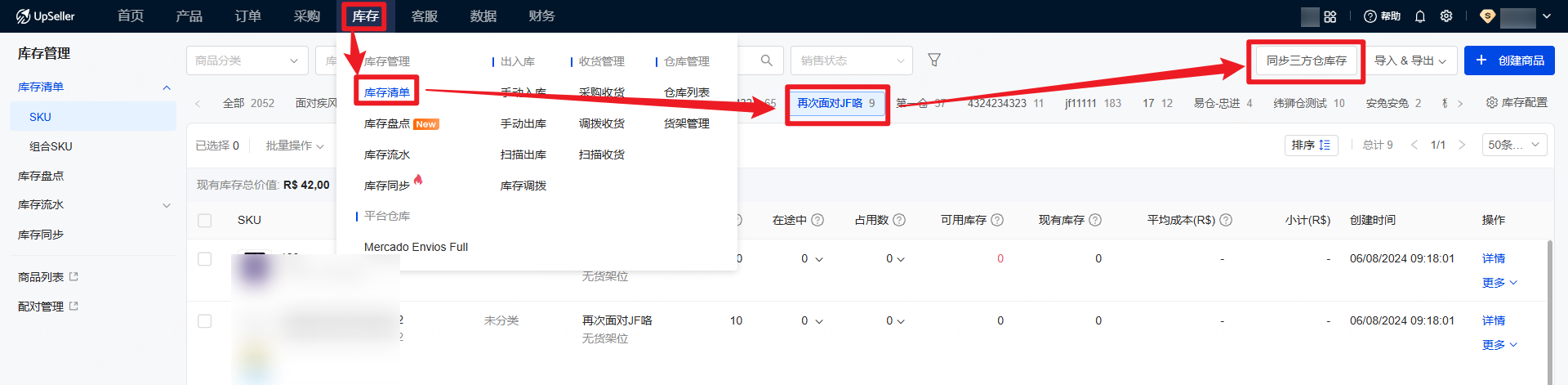Screen dimensions: 1568x385
Task: Open the 导入 & 导出 dropdown
Action: click(1410, 60)
